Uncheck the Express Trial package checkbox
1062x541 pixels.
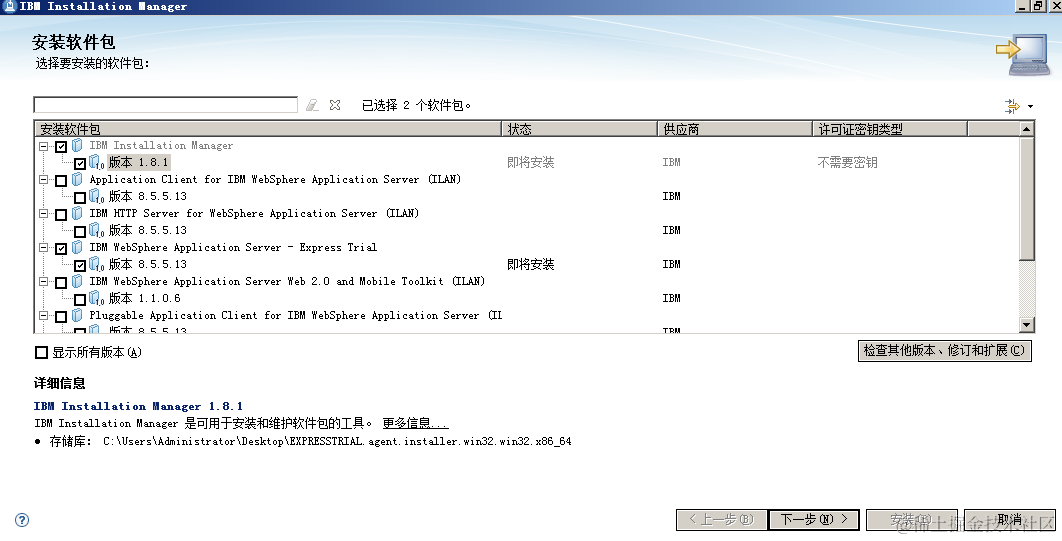coord(61,248)
